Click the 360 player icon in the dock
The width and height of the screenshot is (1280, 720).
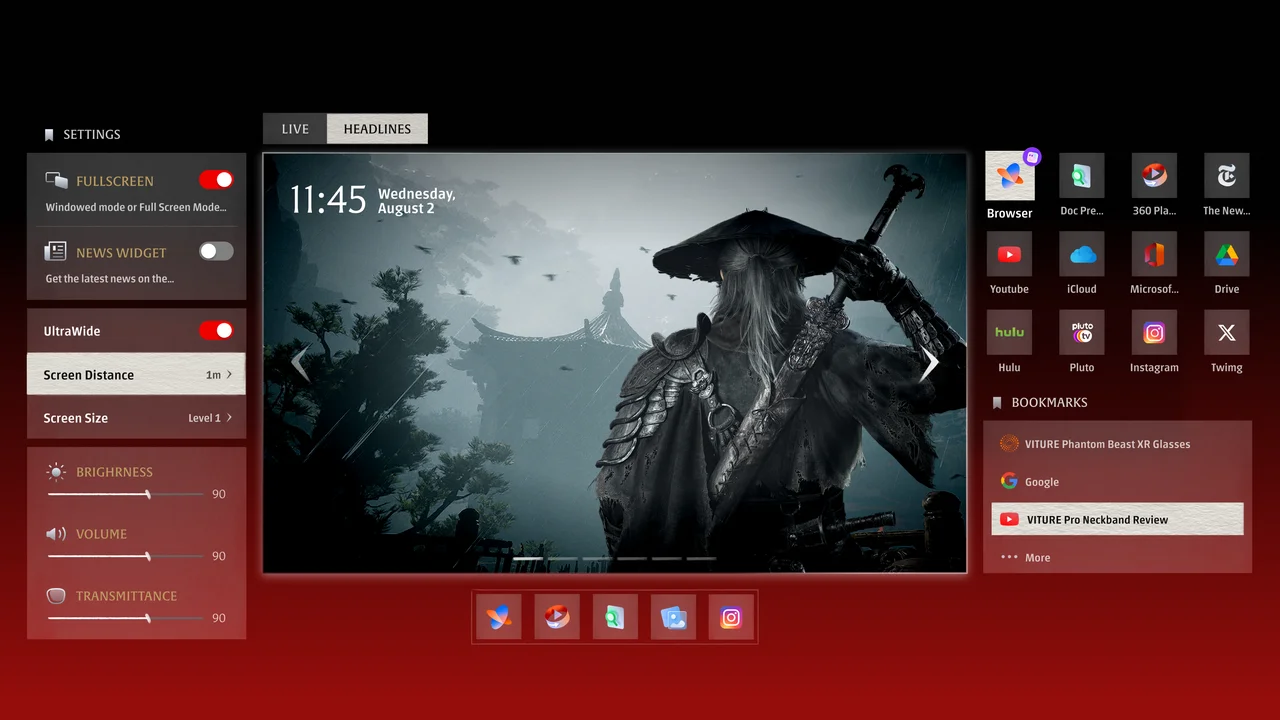556,617
